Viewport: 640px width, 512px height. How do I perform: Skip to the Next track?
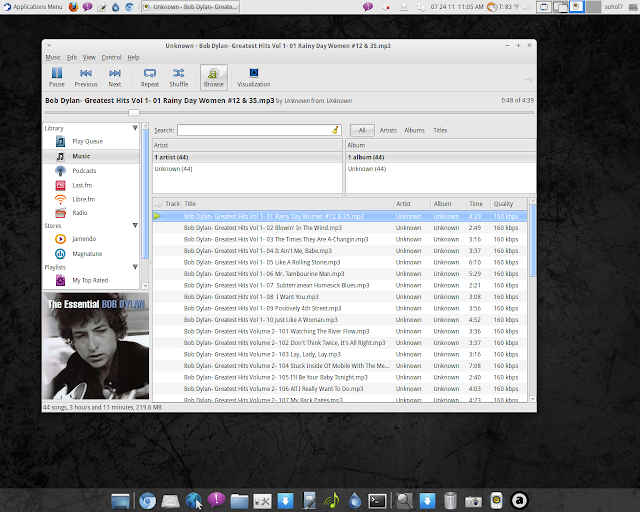(115, 77)
